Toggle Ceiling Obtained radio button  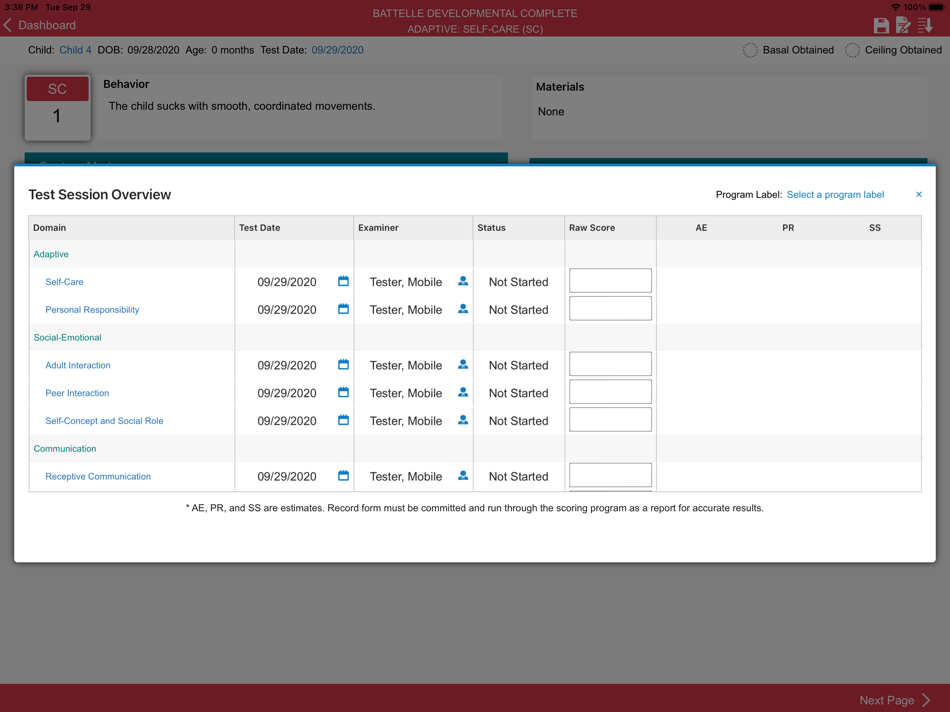click(852, 50)
